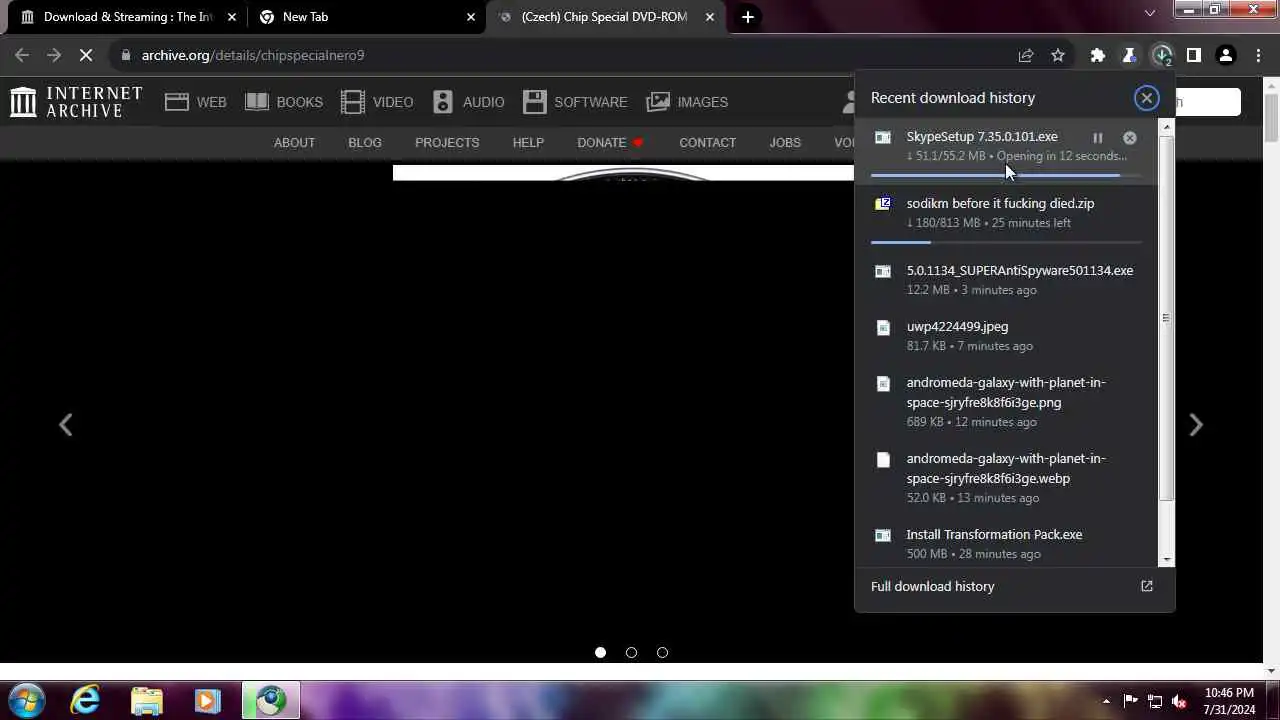
Task: Go back to previous page
Action: [x=22, y=56]
